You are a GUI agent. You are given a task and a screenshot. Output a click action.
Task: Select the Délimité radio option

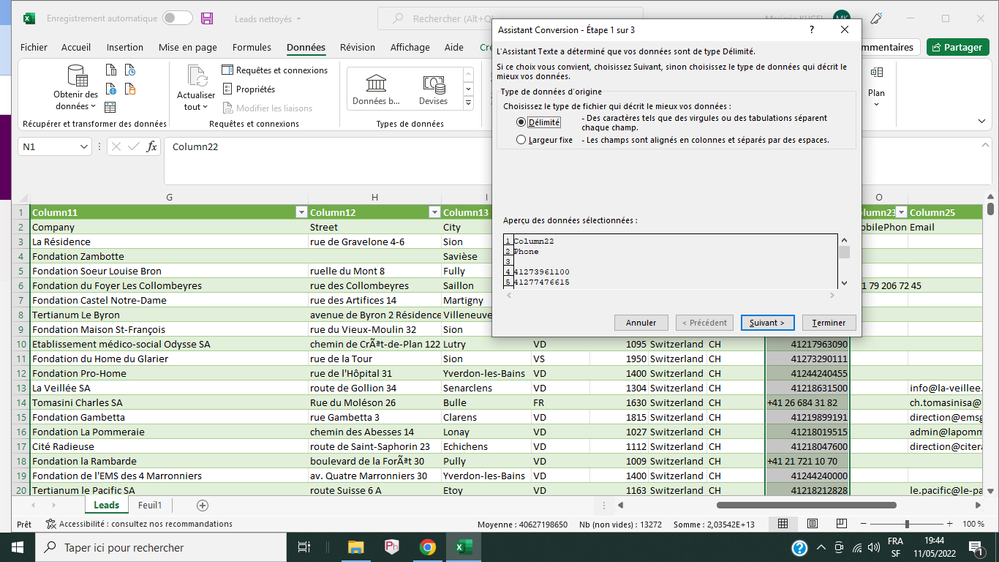[521, 122]
